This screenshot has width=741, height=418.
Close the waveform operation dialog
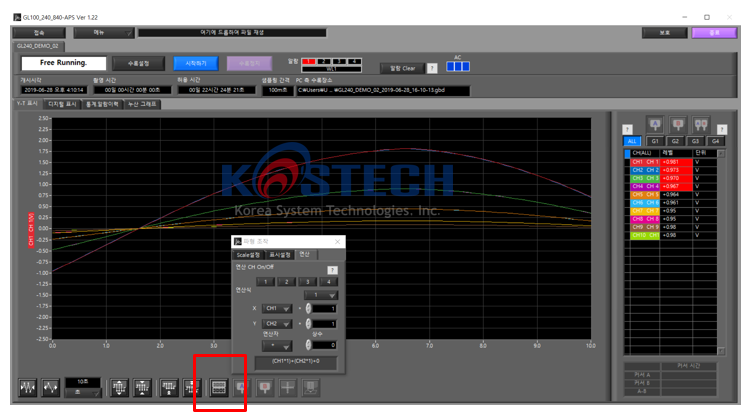pos(337,242)
